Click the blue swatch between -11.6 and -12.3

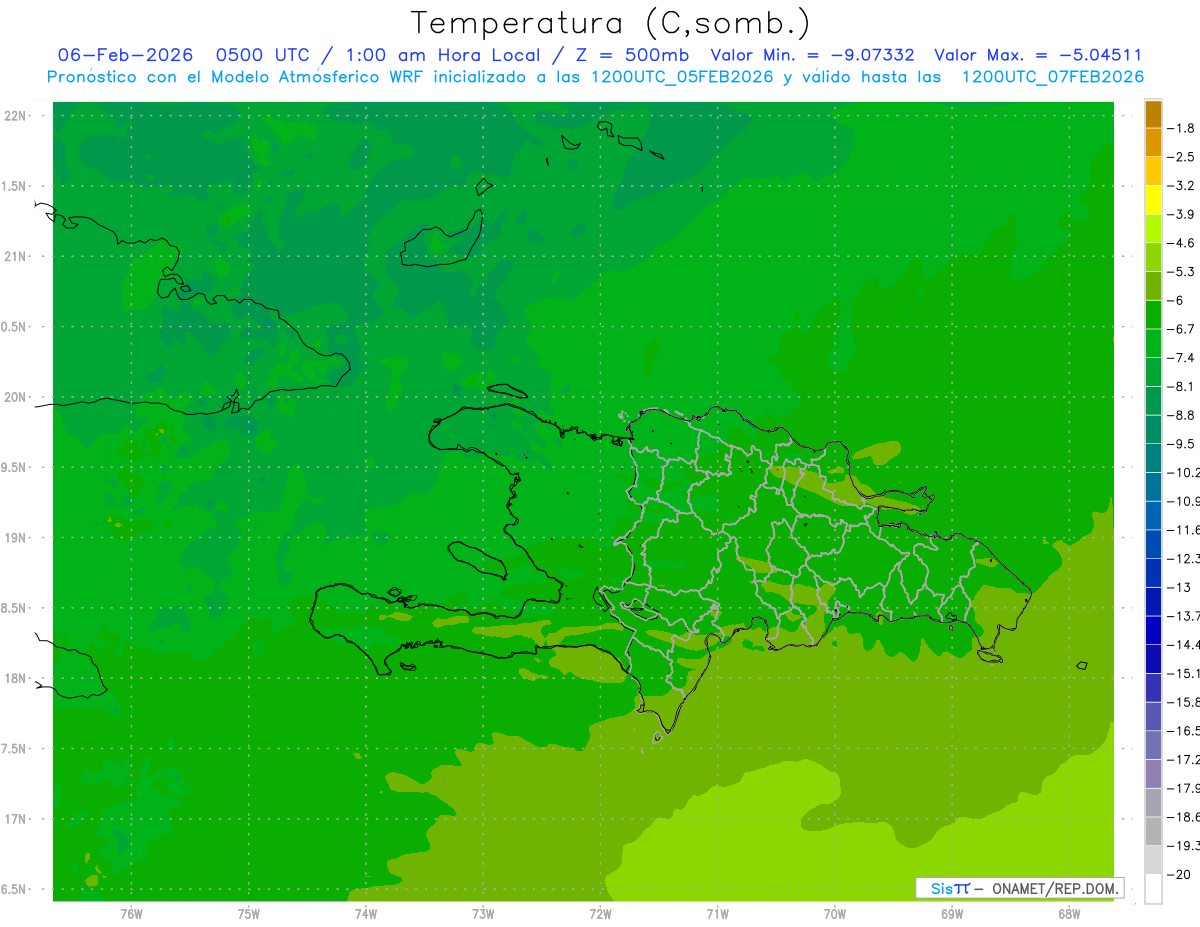[1153, 544]
